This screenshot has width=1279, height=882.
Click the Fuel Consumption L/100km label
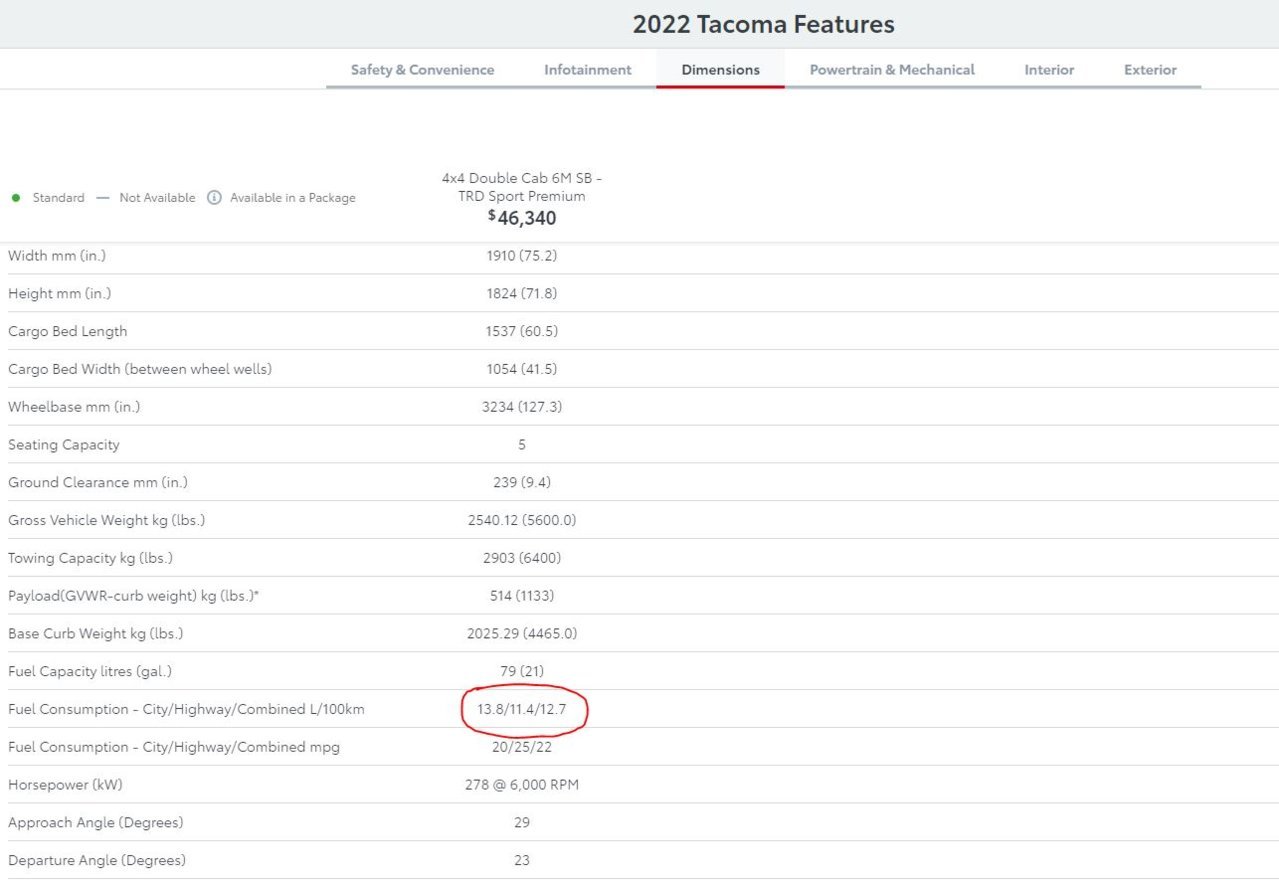[x=187, y=709]
